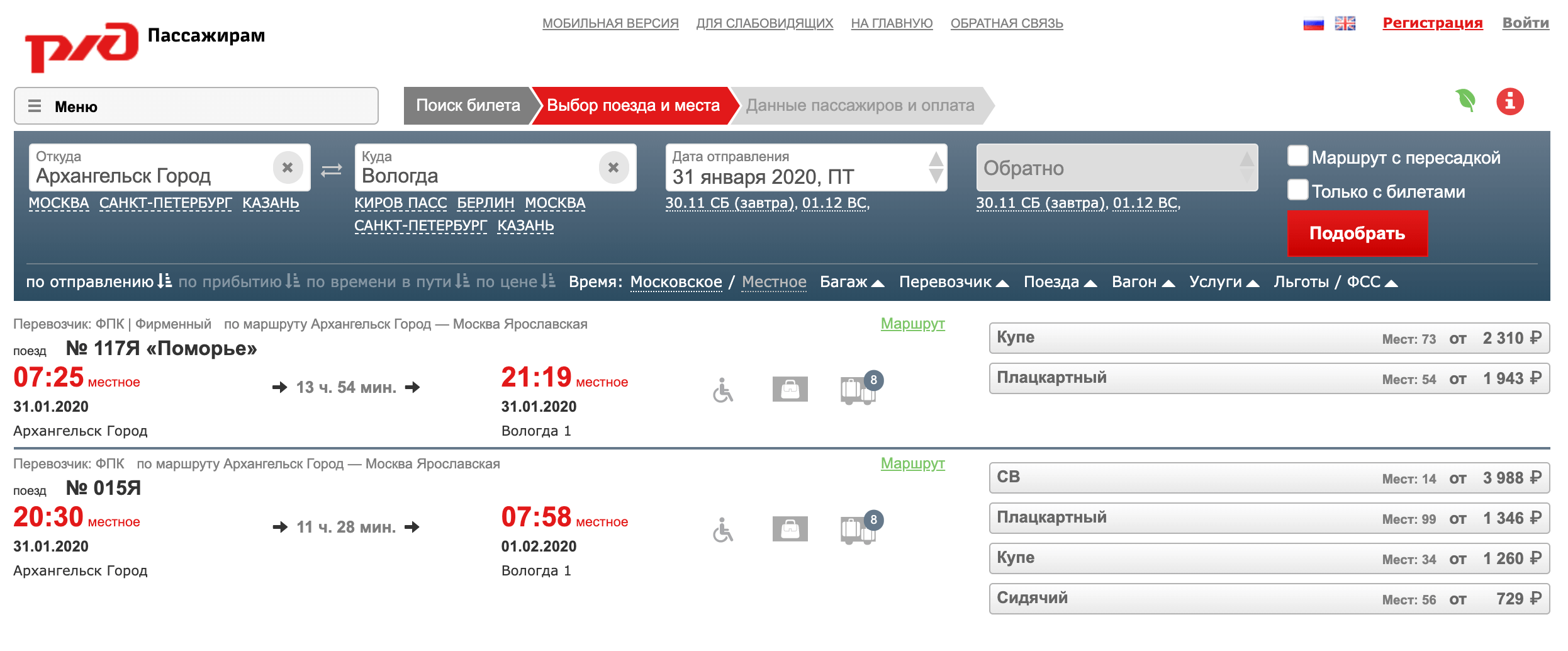Expand the Перевозчик filter
1568x651 pixels.
[954, 282]
